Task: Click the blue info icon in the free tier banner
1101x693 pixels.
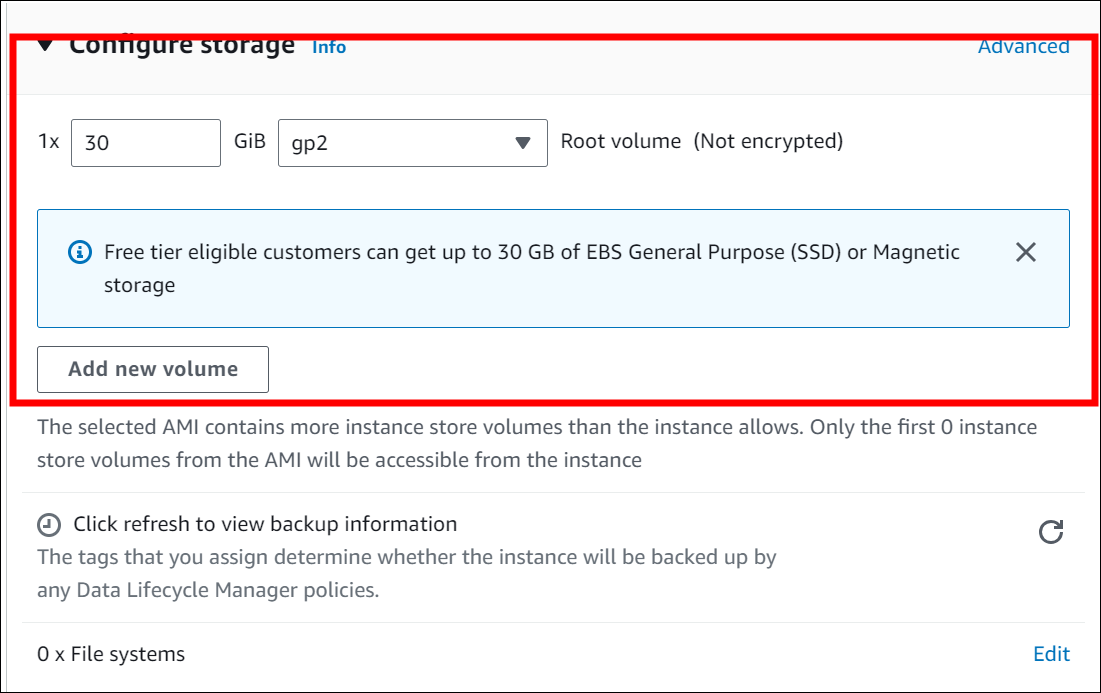Action: pyautogui.click(x=79, y=253)
